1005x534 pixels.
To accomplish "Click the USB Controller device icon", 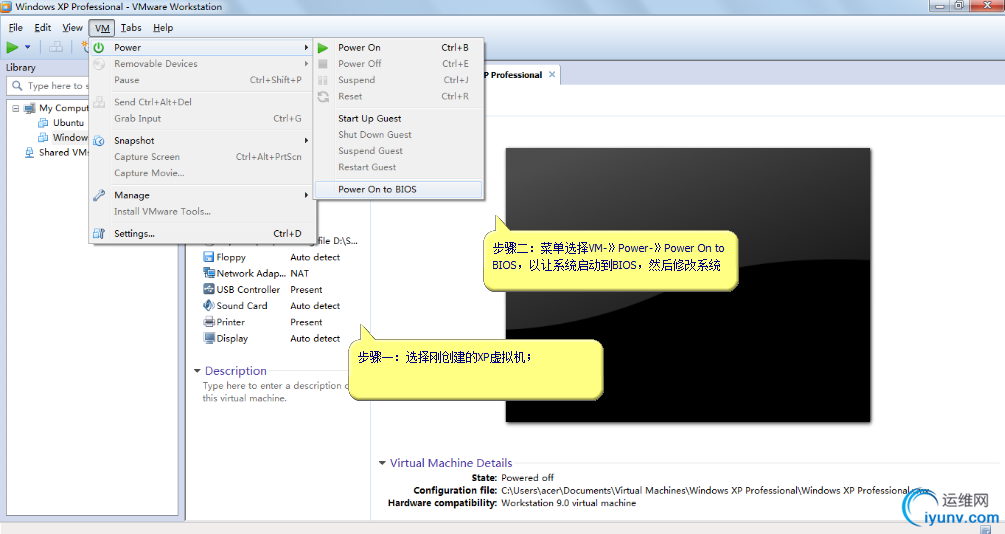I will [x=208, y=289].
